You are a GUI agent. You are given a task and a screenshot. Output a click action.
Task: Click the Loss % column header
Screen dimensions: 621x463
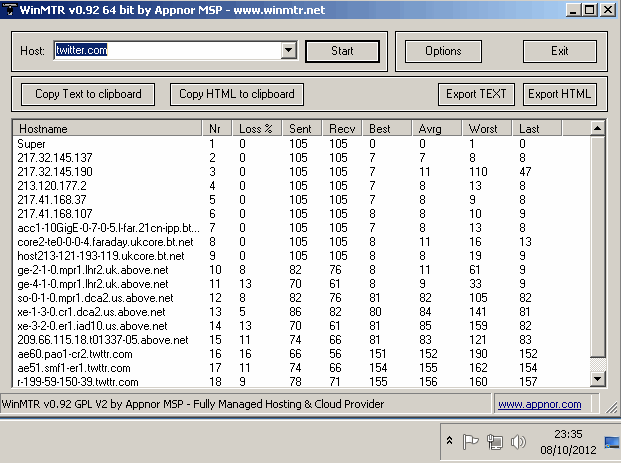click(x=257, y=129)
